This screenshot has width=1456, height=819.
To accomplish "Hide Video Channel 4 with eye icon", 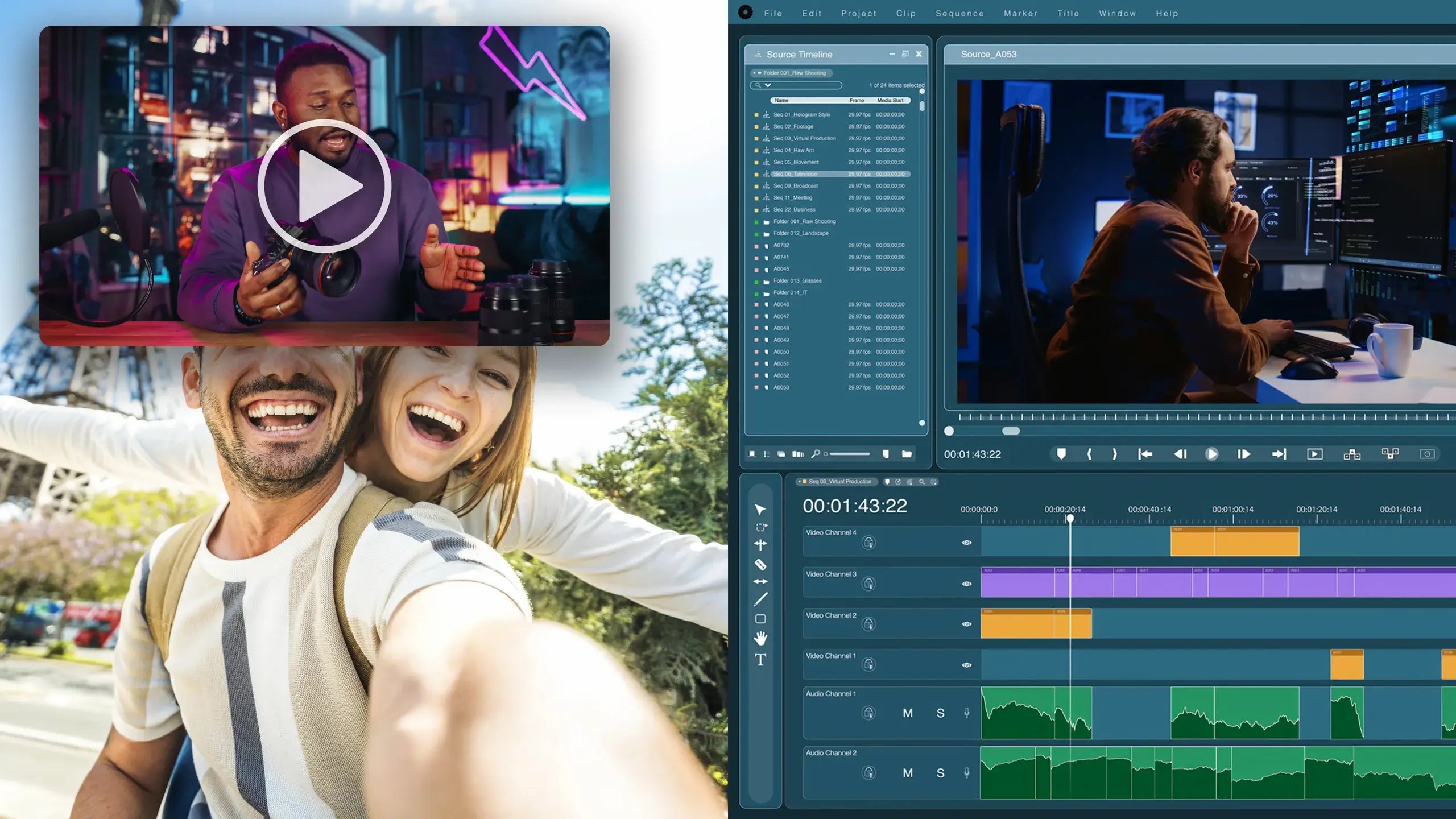I will [x=966, y=543].
